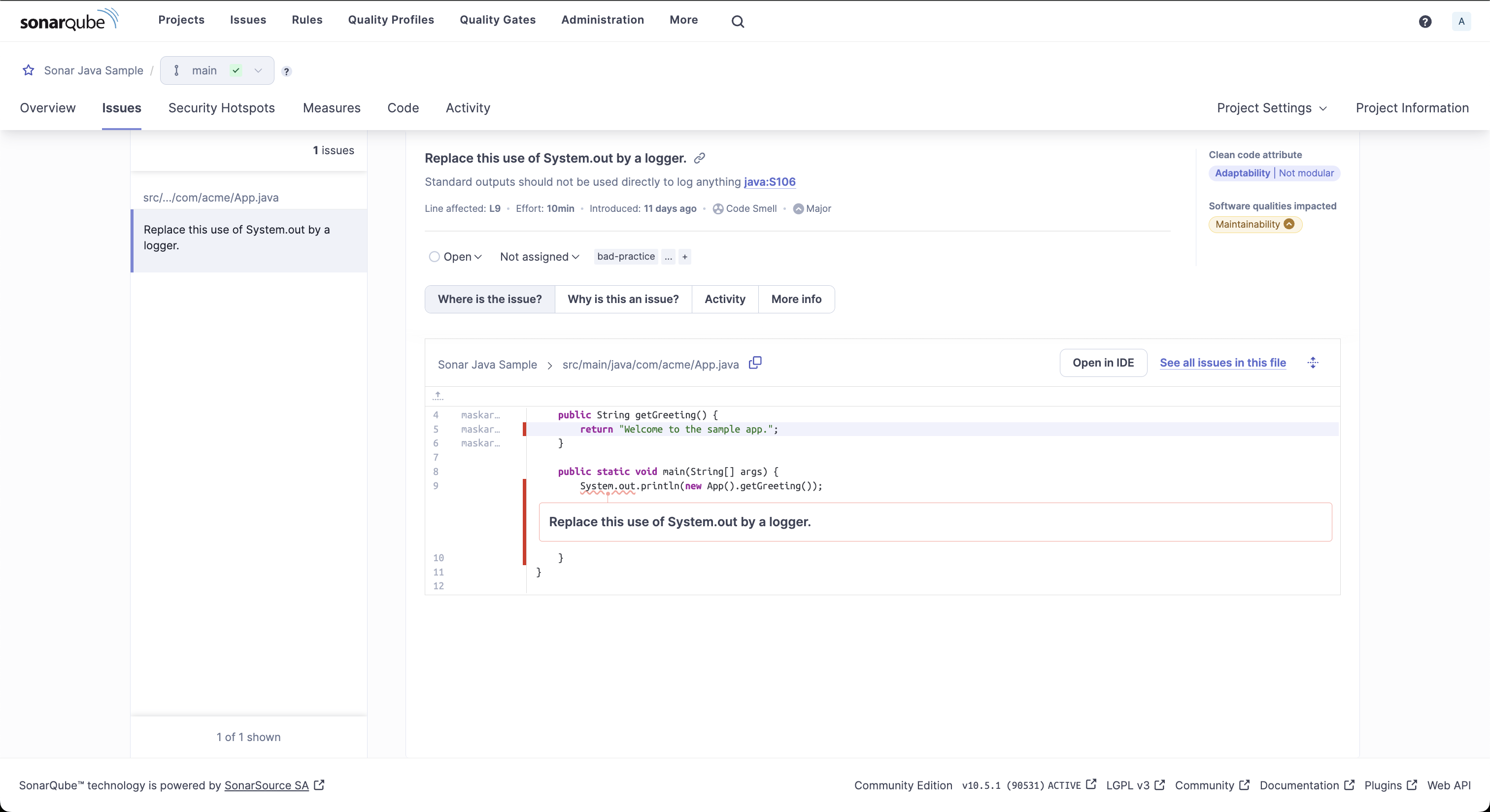Click the SonarQube logo
The height and width of the screenshot is (812, 1490).
[x=69, y=19]
